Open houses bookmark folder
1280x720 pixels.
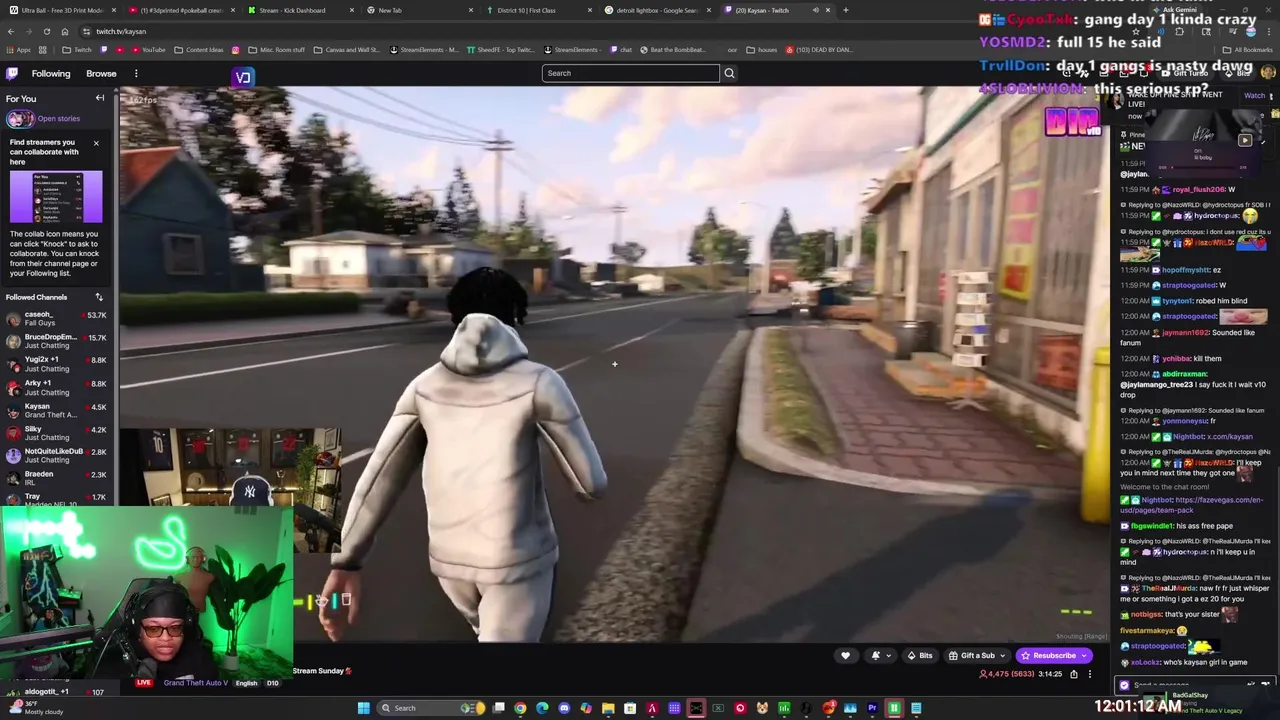(x=762, y=50)
